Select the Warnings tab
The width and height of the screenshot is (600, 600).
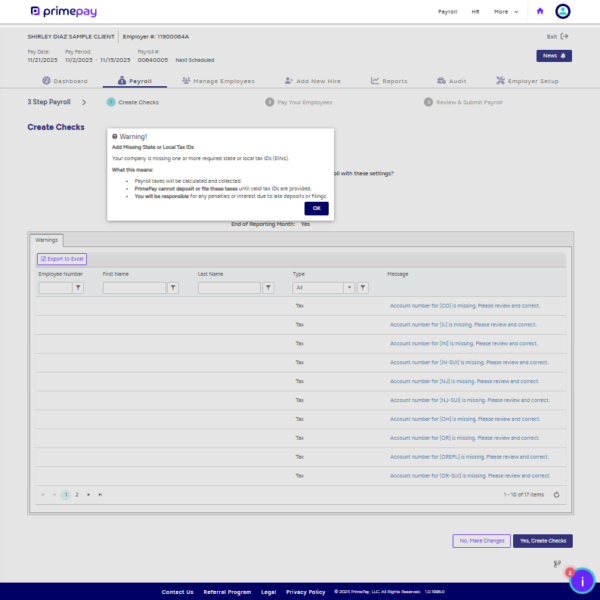click(x=47, y=240)
